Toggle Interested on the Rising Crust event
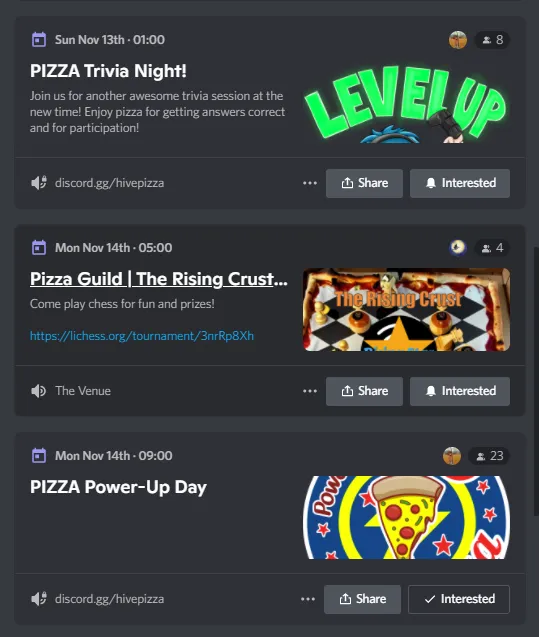The height and width of the screenshot is (637, 539). [x=460, y=391]
